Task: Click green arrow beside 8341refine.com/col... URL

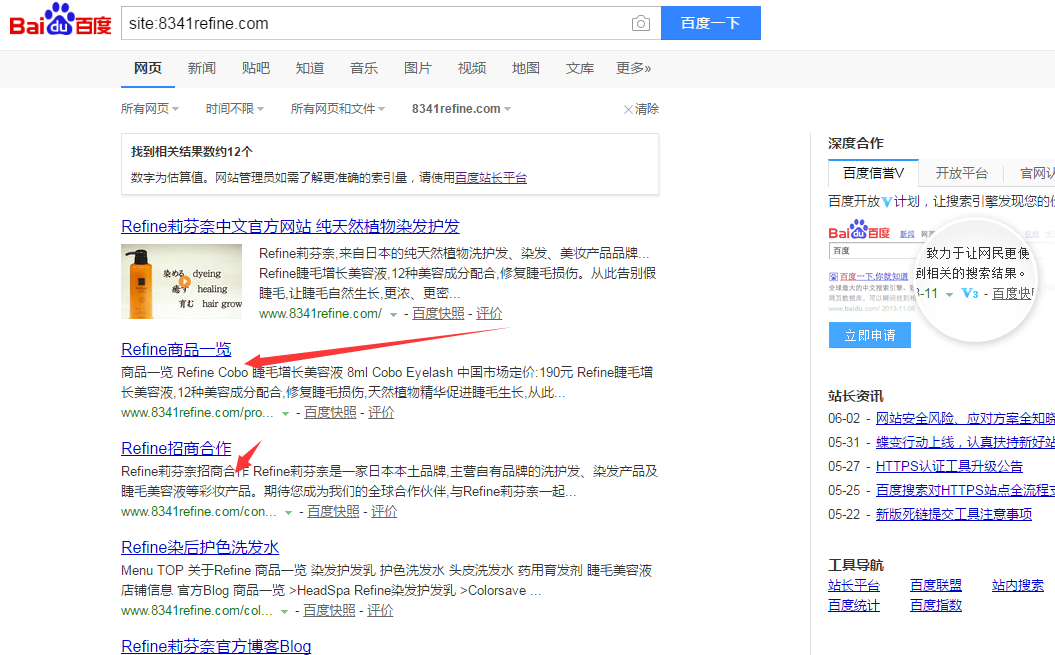Action: tap(286, 611)
